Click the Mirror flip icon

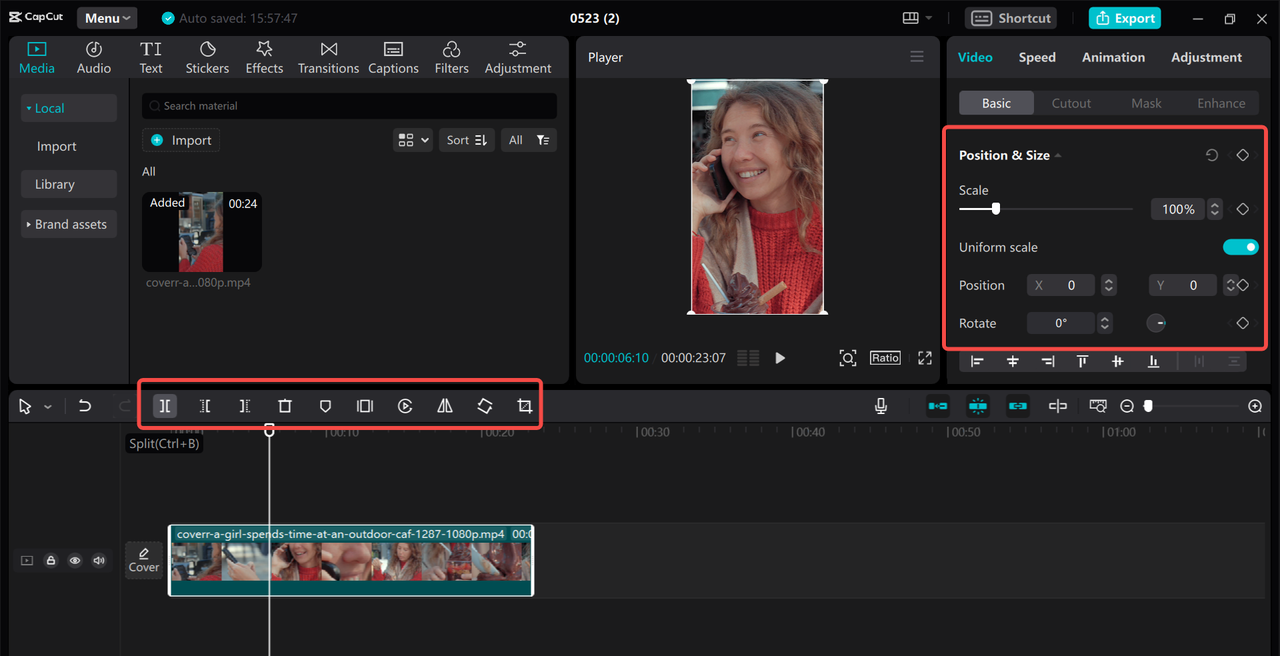click(445, 406)
